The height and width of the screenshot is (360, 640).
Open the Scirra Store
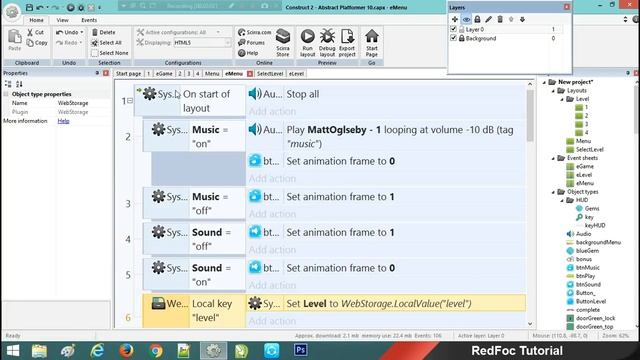pos(283,42)
